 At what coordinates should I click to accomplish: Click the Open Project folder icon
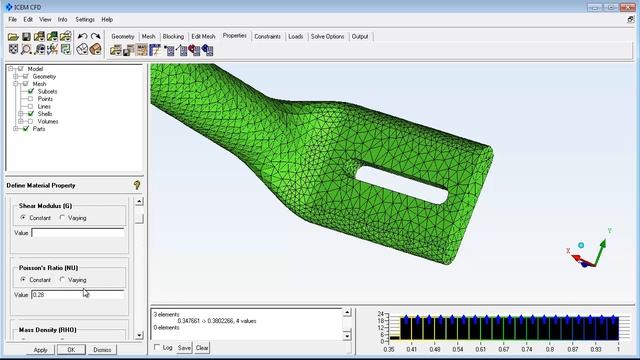click(13, 37)
